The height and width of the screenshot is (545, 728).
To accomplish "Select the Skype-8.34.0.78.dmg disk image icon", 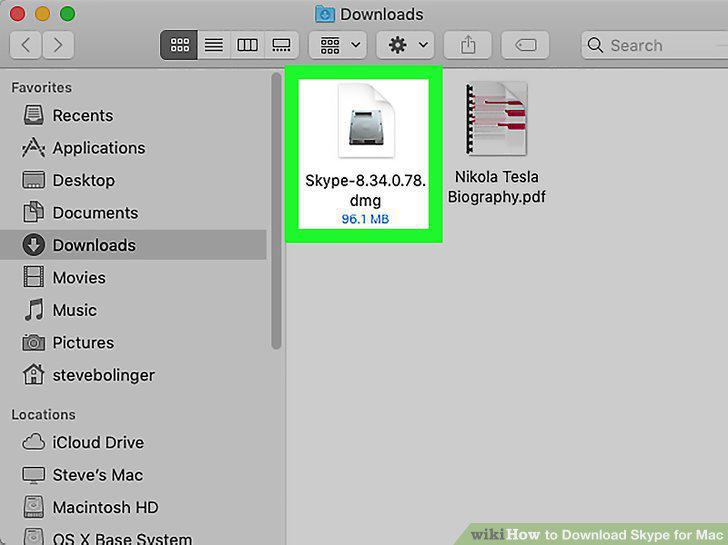I will (366, 121).
